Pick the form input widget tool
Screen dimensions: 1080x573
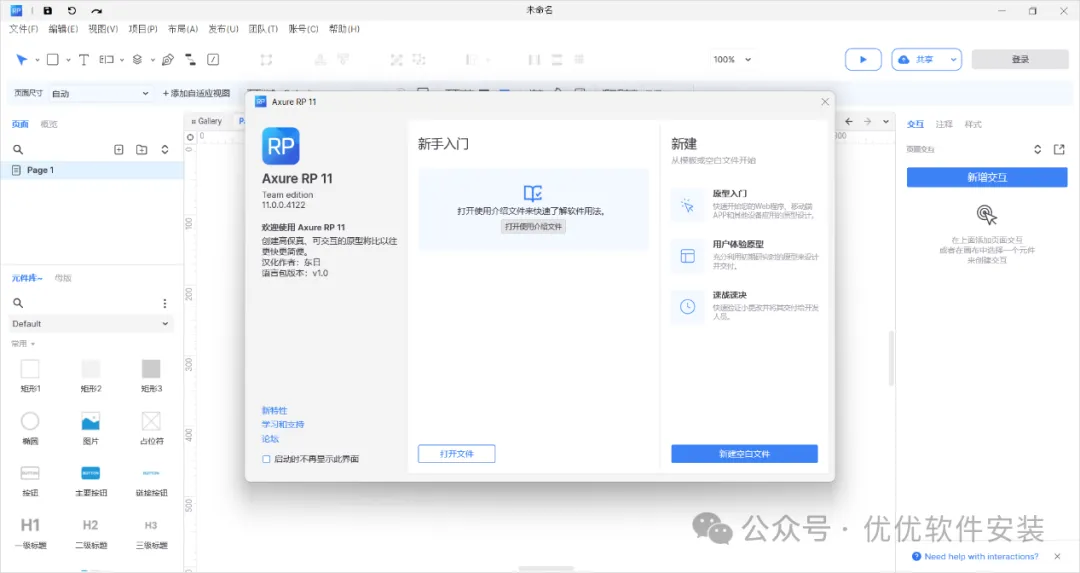coord(106,60)
